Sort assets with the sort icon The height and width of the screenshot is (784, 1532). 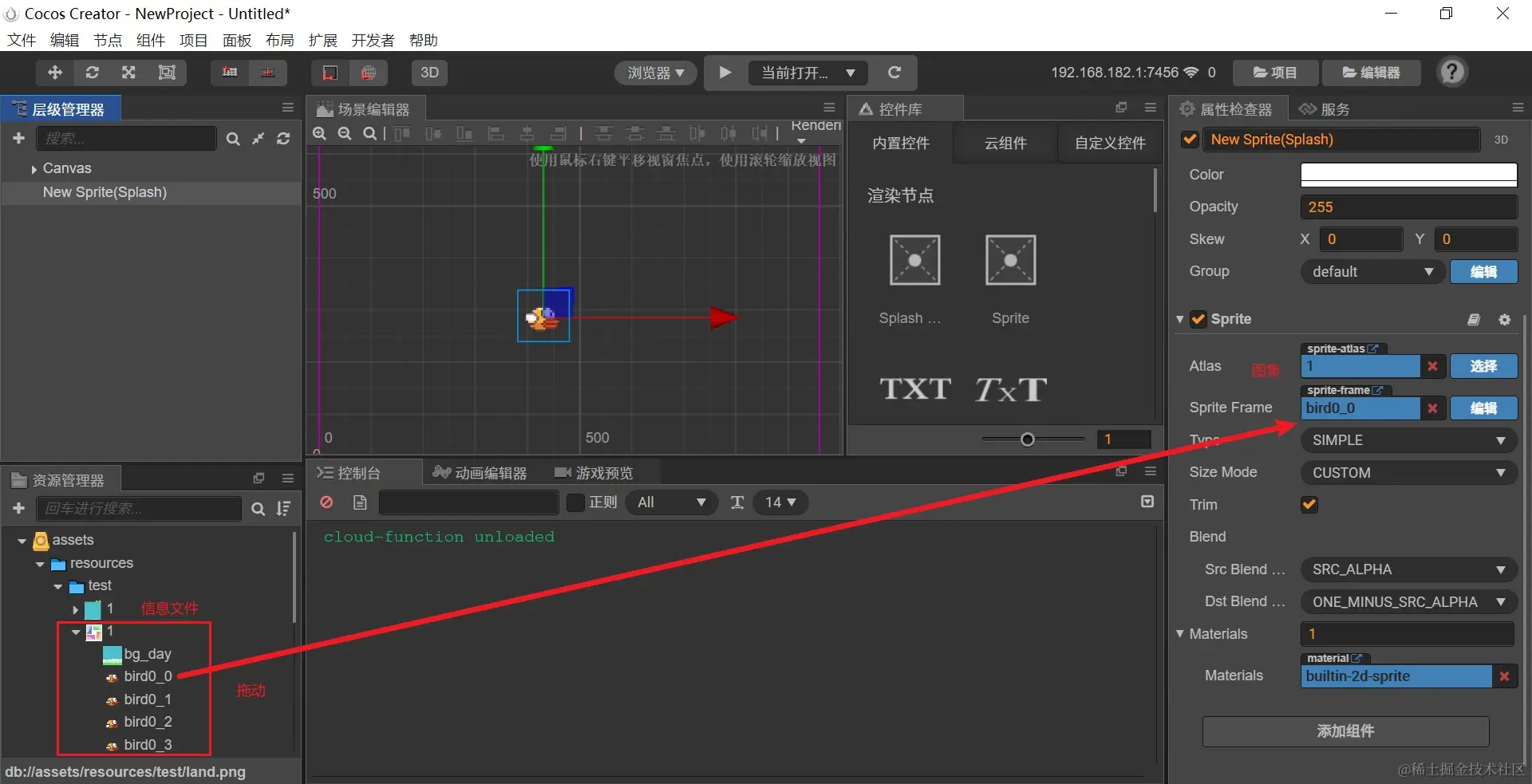point(283,509)
